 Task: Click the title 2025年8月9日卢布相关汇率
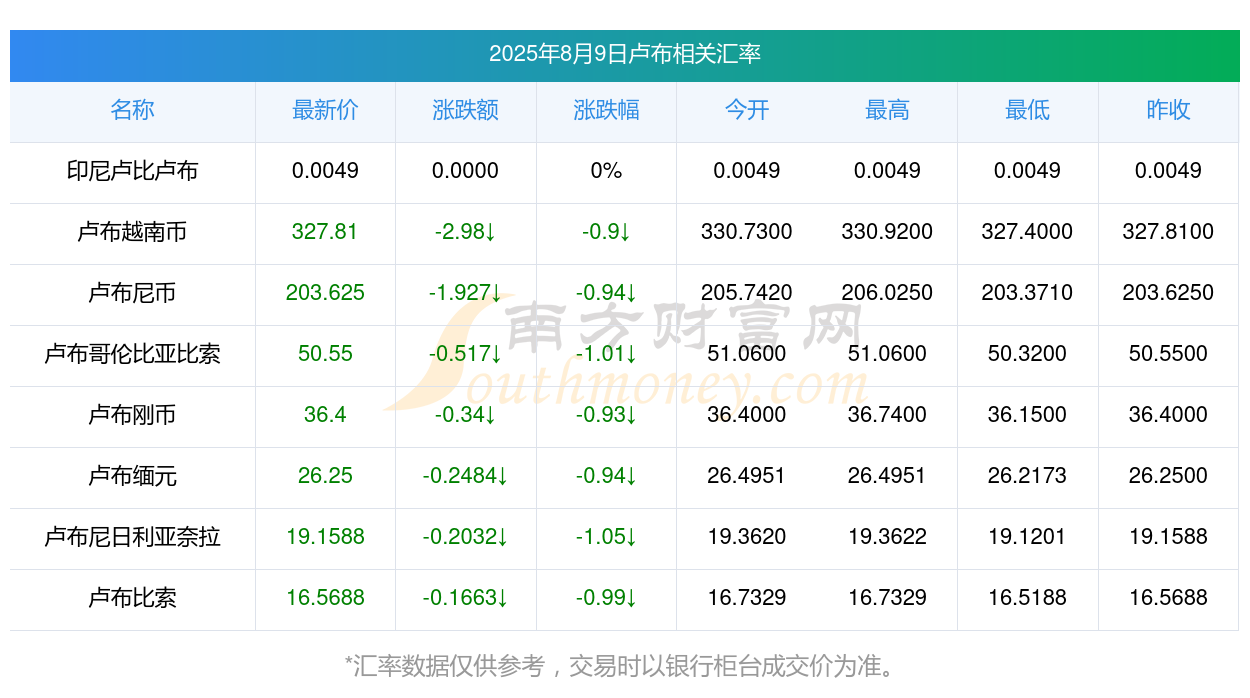tap(625, 54)
